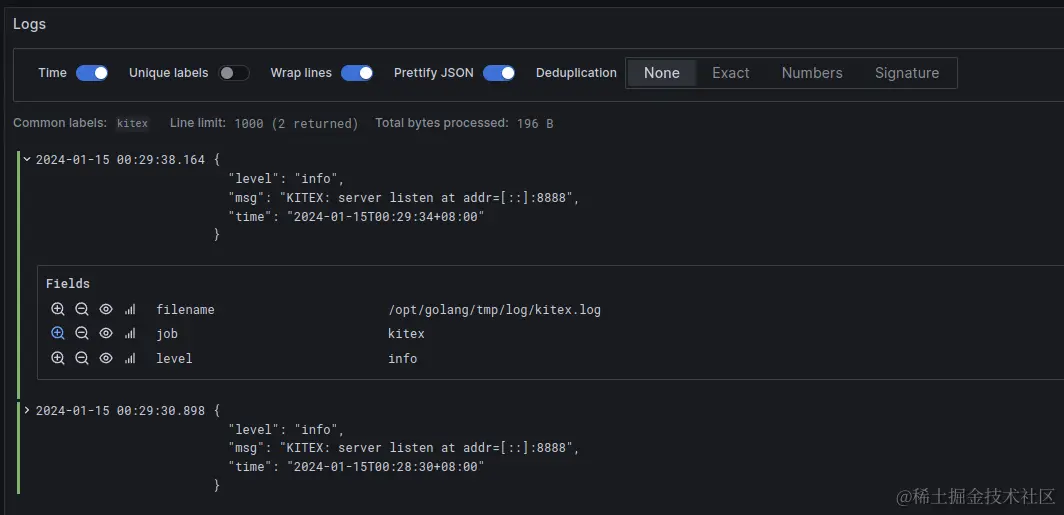Click zoom-out filter icon for filename field

82,310
